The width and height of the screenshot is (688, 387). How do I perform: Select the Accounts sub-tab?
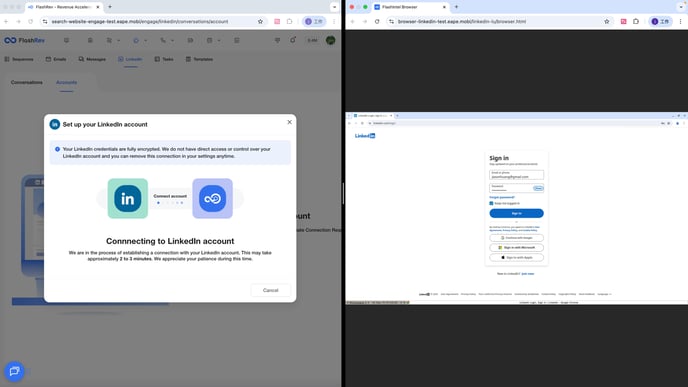click(x=66, y=82)
